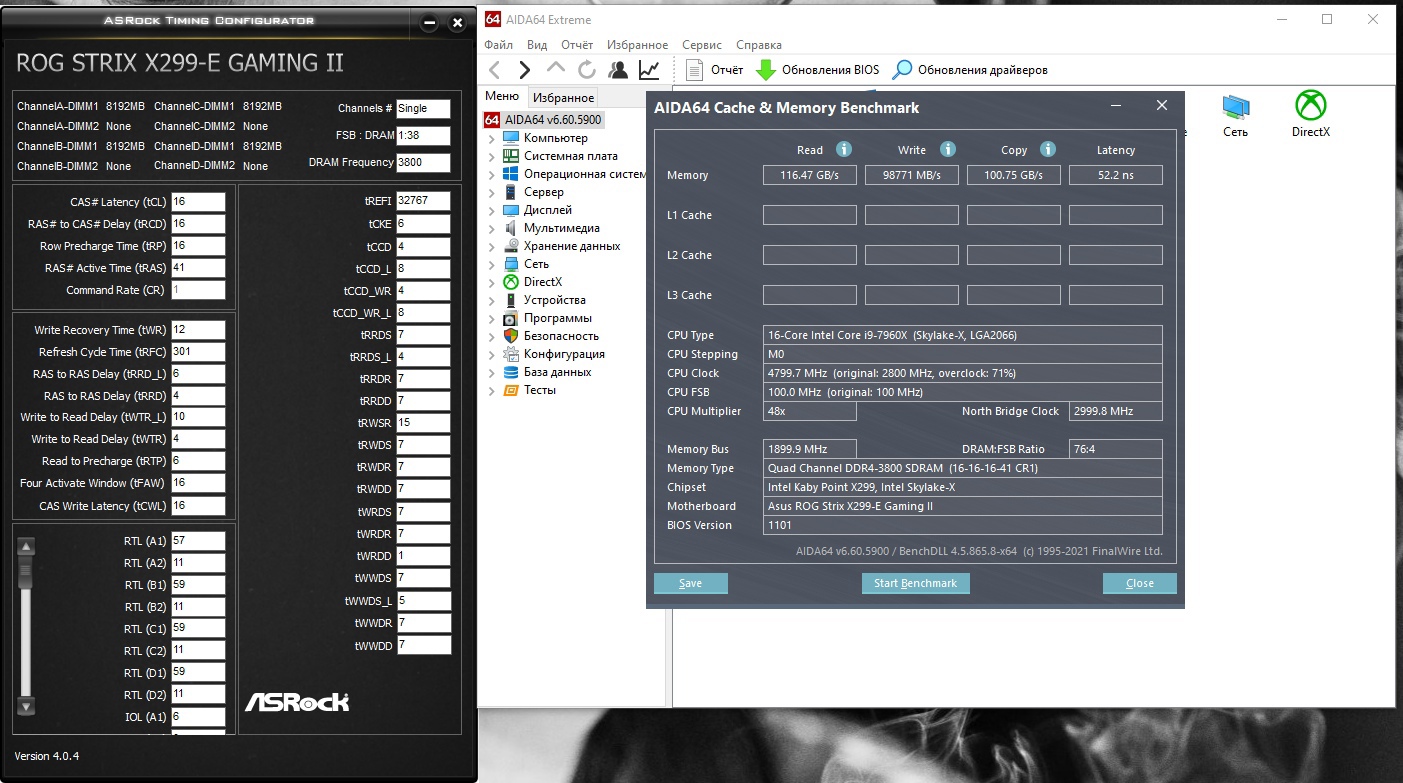The width and height of the screenshot is (1403, 783).
Task: Select the Безопасность shield icon
Action: click(x=511, y=336)
